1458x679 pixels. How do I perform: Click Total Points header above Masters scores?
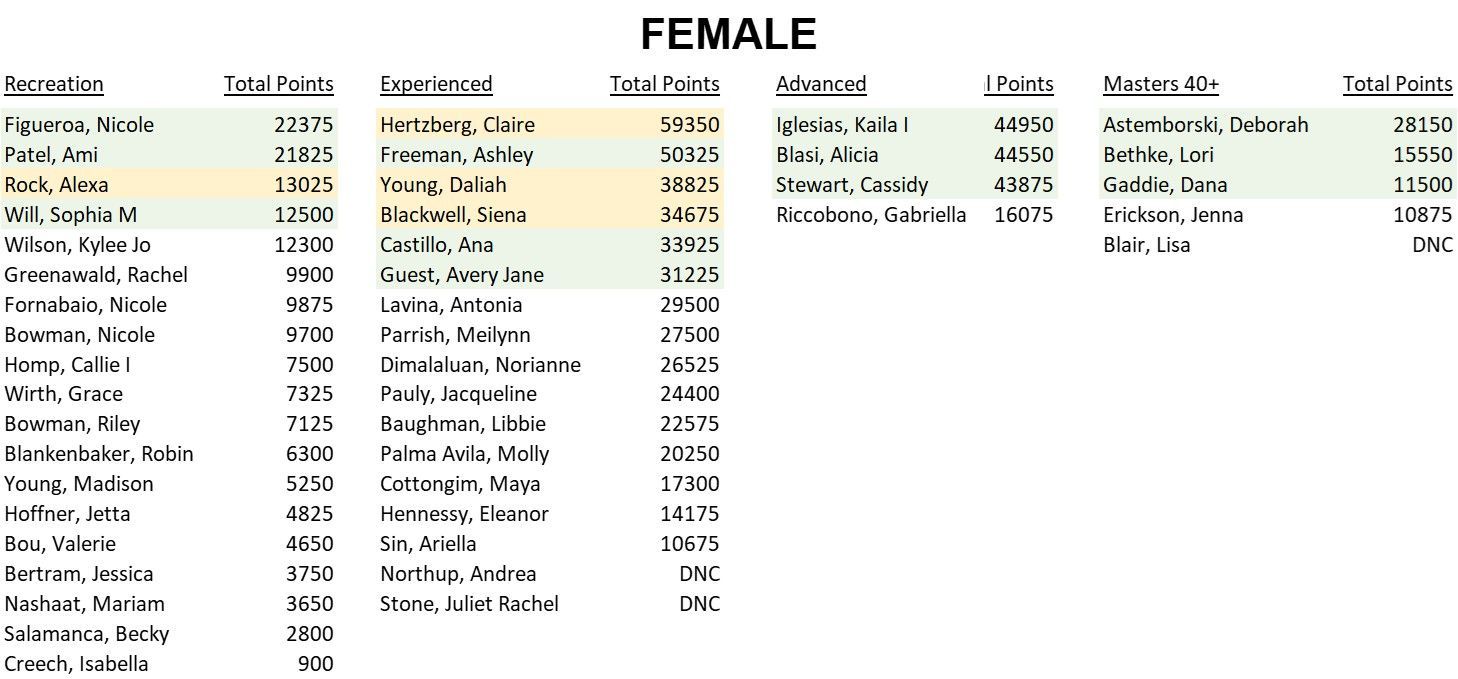pos(1397,84)
